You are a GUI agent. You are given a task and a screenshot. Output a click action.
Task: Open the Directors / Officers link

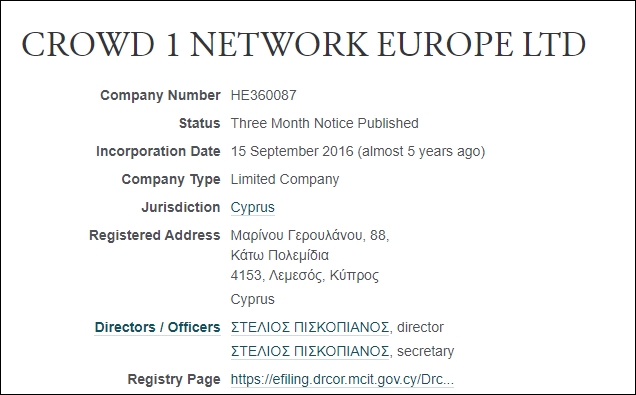157,327
